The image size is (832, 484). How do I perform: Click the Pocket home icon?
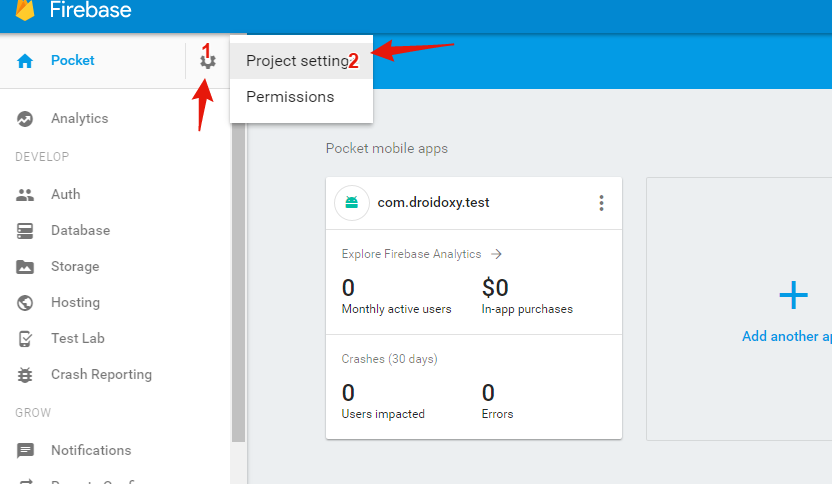(x=26, y=61)
